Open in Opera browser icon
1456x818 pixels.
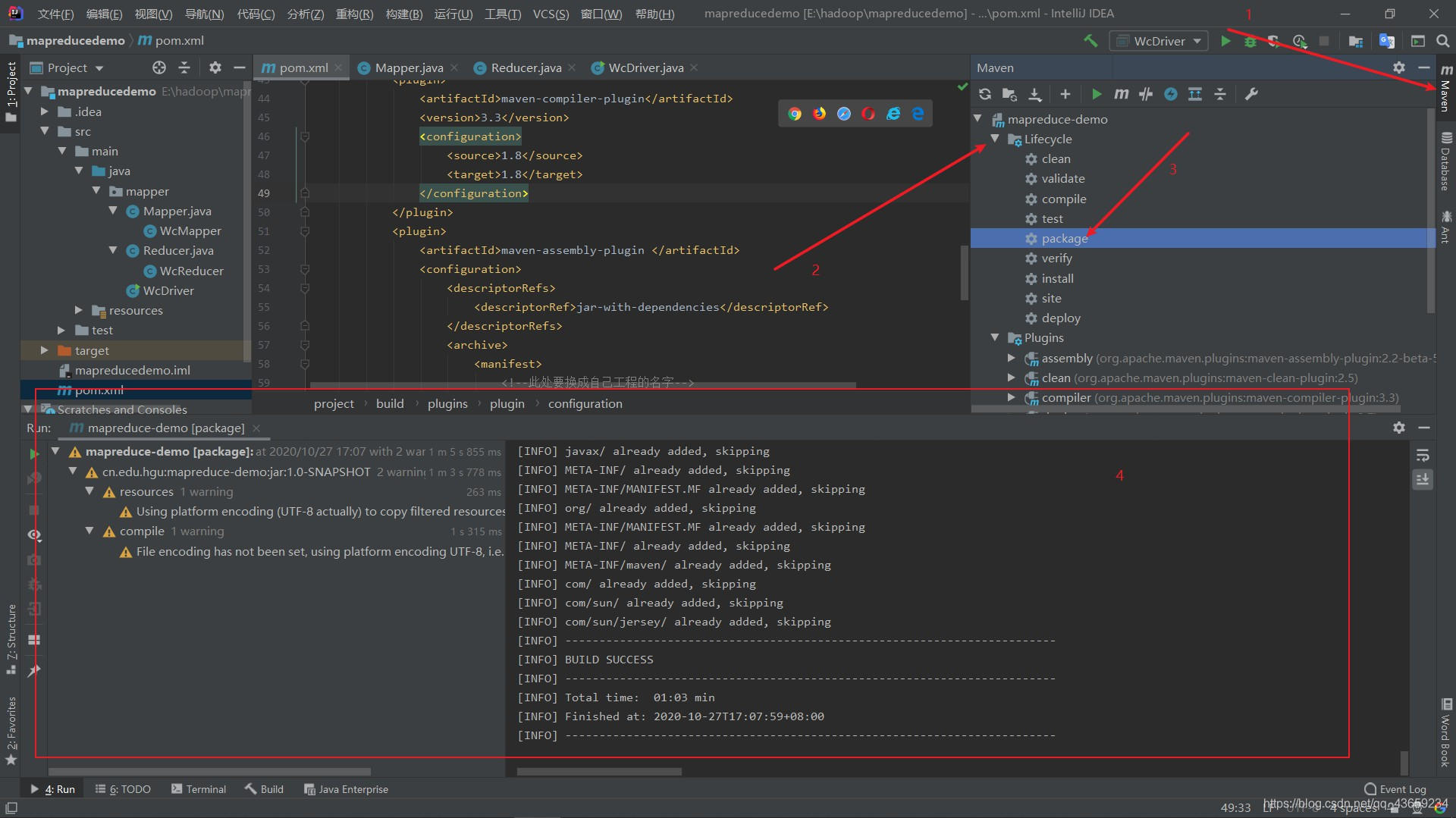tap(868, 114)
